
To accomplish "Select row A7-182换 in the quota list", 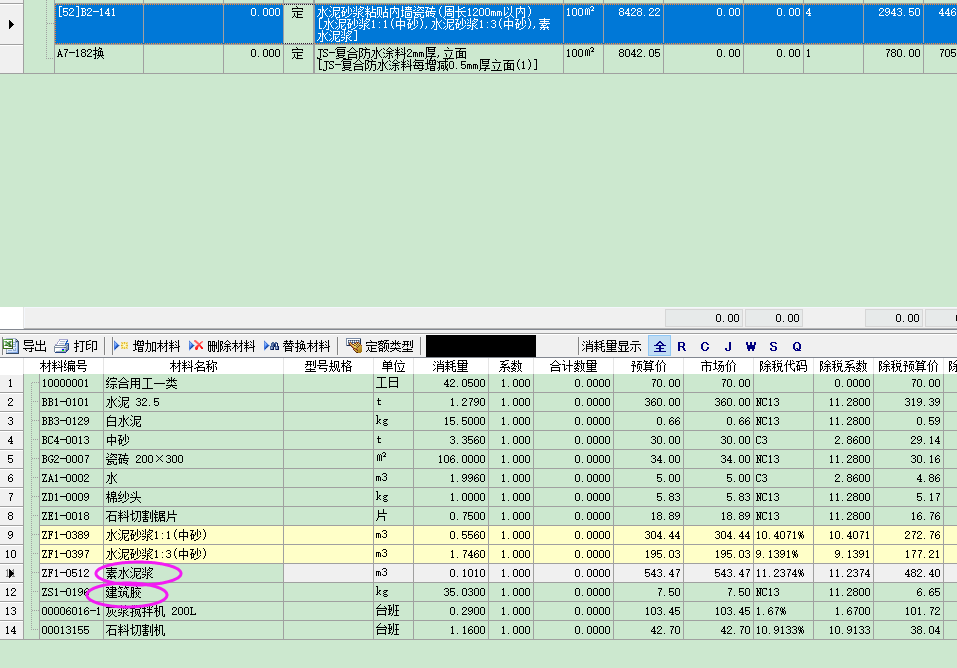I will pyautogui.click(x=505, y=59).
